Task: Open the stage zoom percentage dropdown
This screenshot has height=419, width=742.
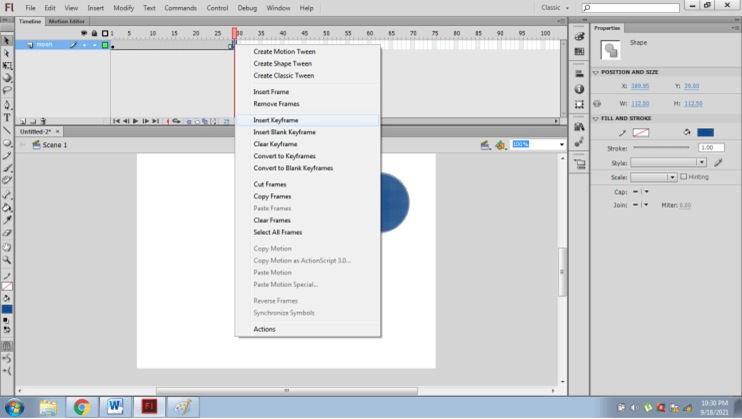Action: (x=562, y=144)
